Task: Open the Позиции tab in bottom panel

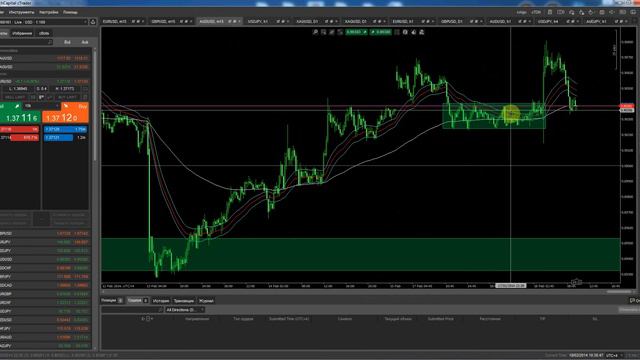Action: coord(112,300)
